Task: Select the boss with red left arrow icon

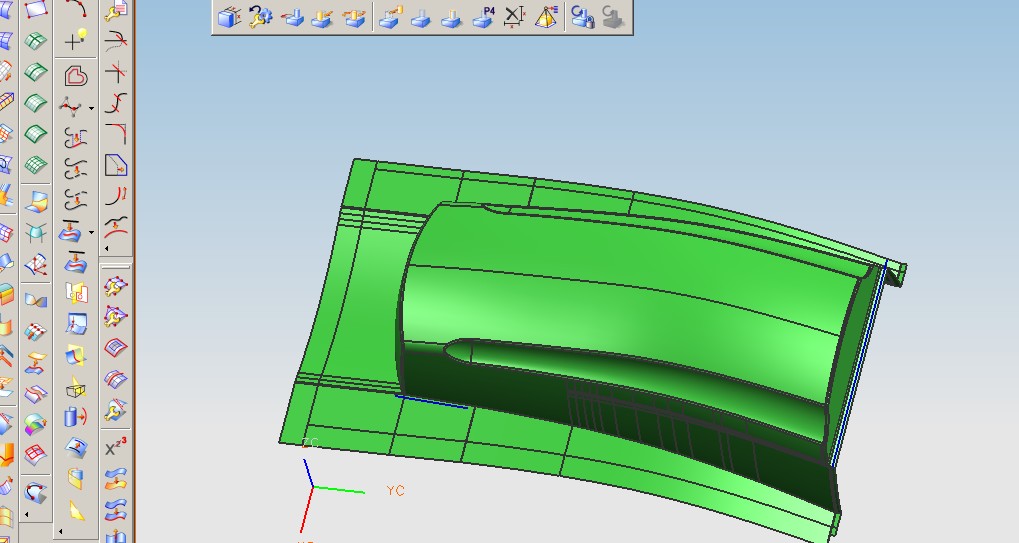Action: (x=292, y=16)
